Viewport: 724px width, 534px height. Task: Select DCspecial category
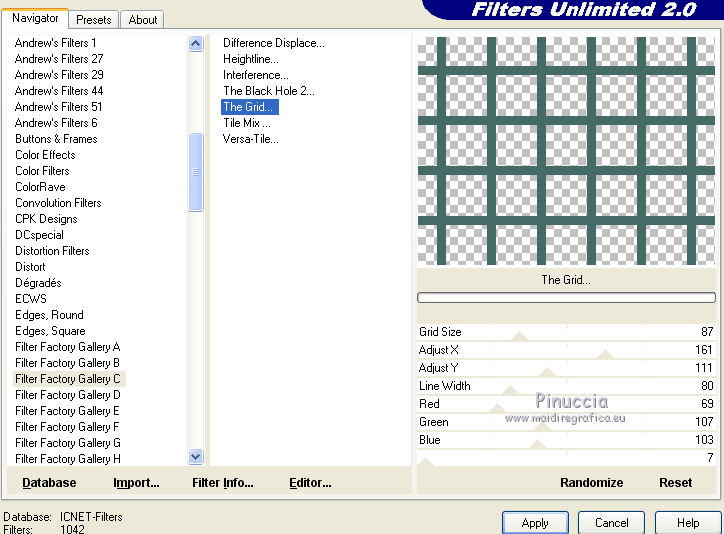click(39, 235)
